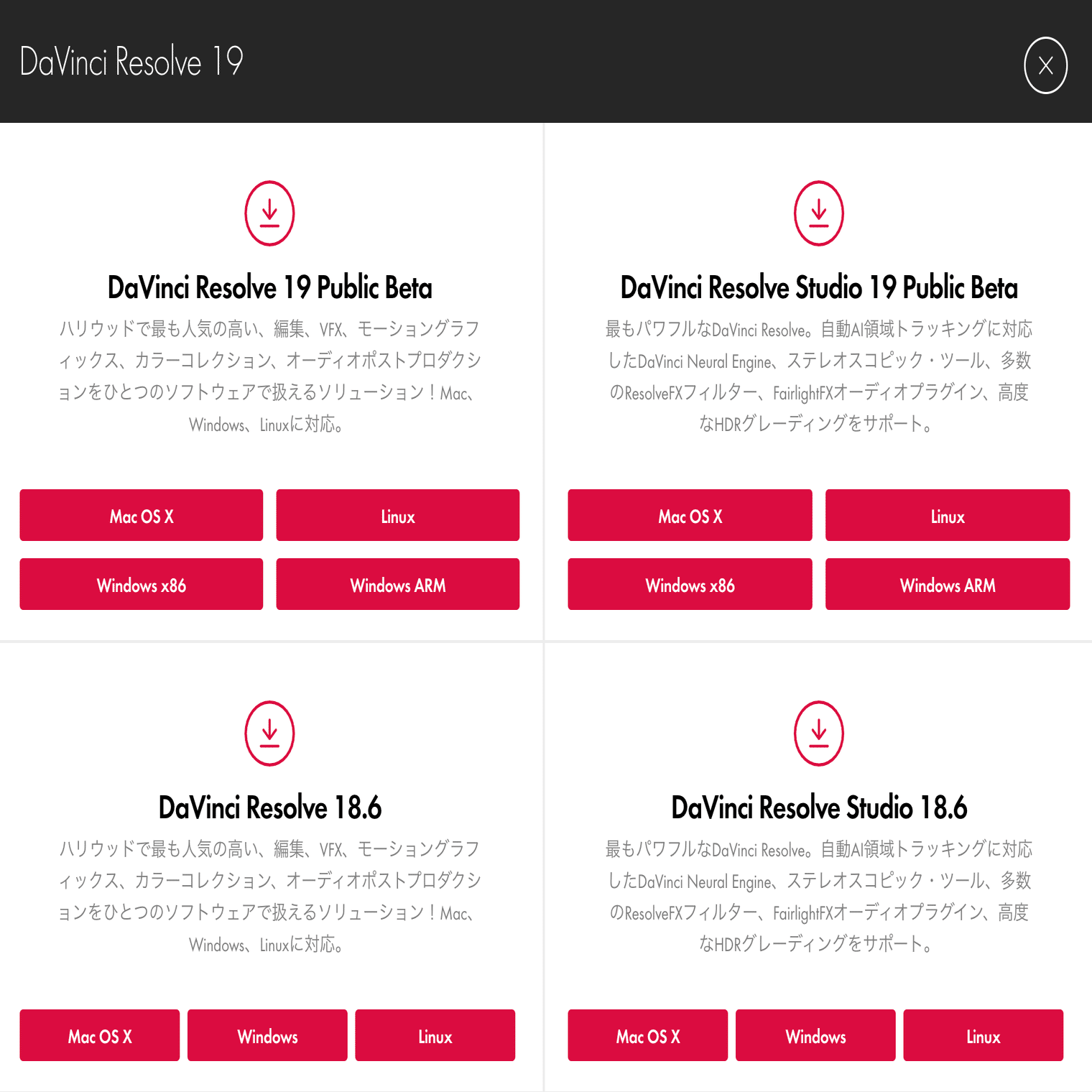Select Windows x86 under Studio 19 Public Beta

[x=690, y=584]
